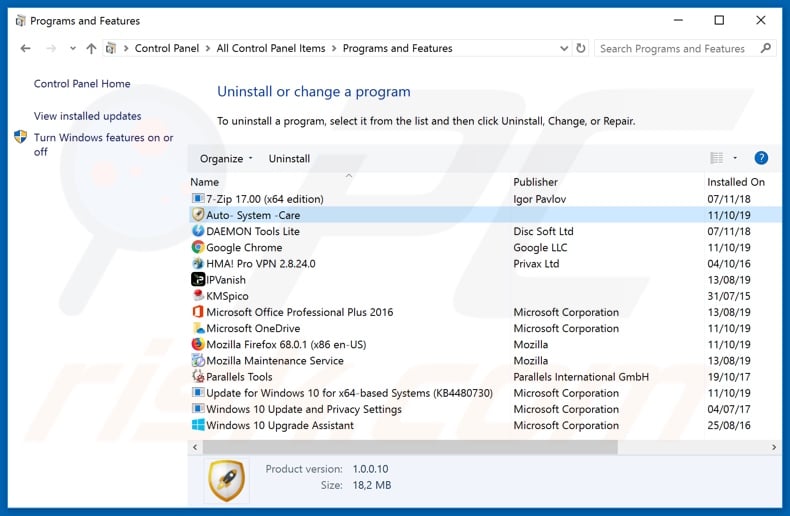Go back with the left arrow
This screenshot has width=790, height=516.
coord(25,48)
